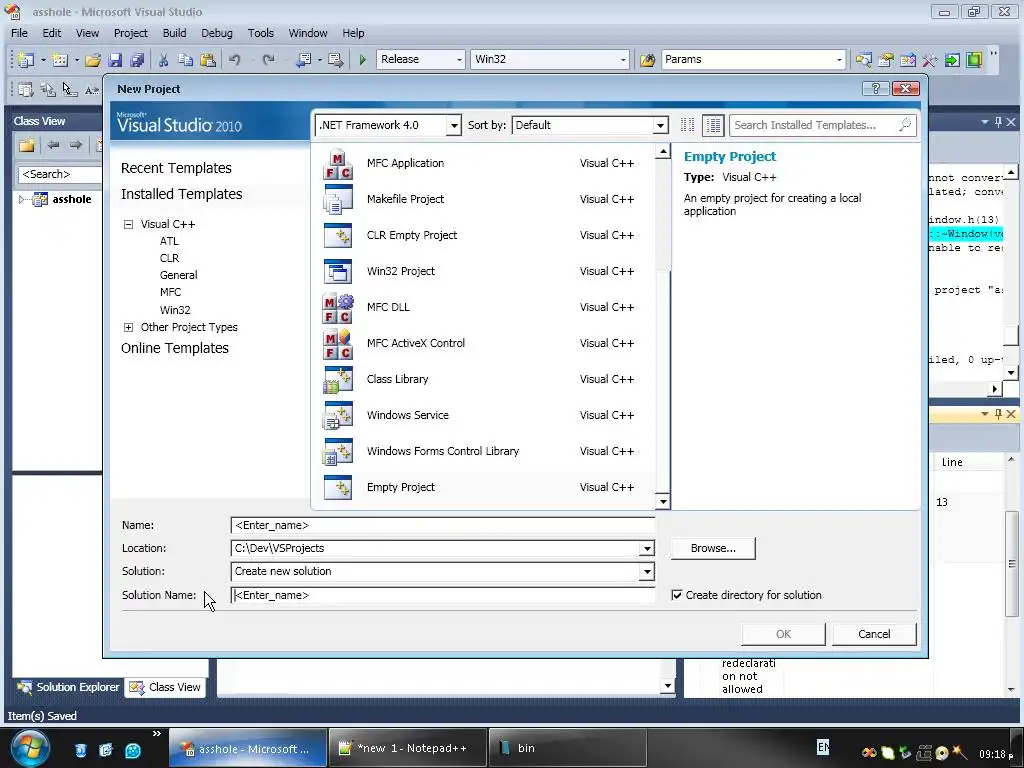Viewport: 1024px width, 768px height.
Task: Open the Debug menu
Action: (x=217, y=33)
